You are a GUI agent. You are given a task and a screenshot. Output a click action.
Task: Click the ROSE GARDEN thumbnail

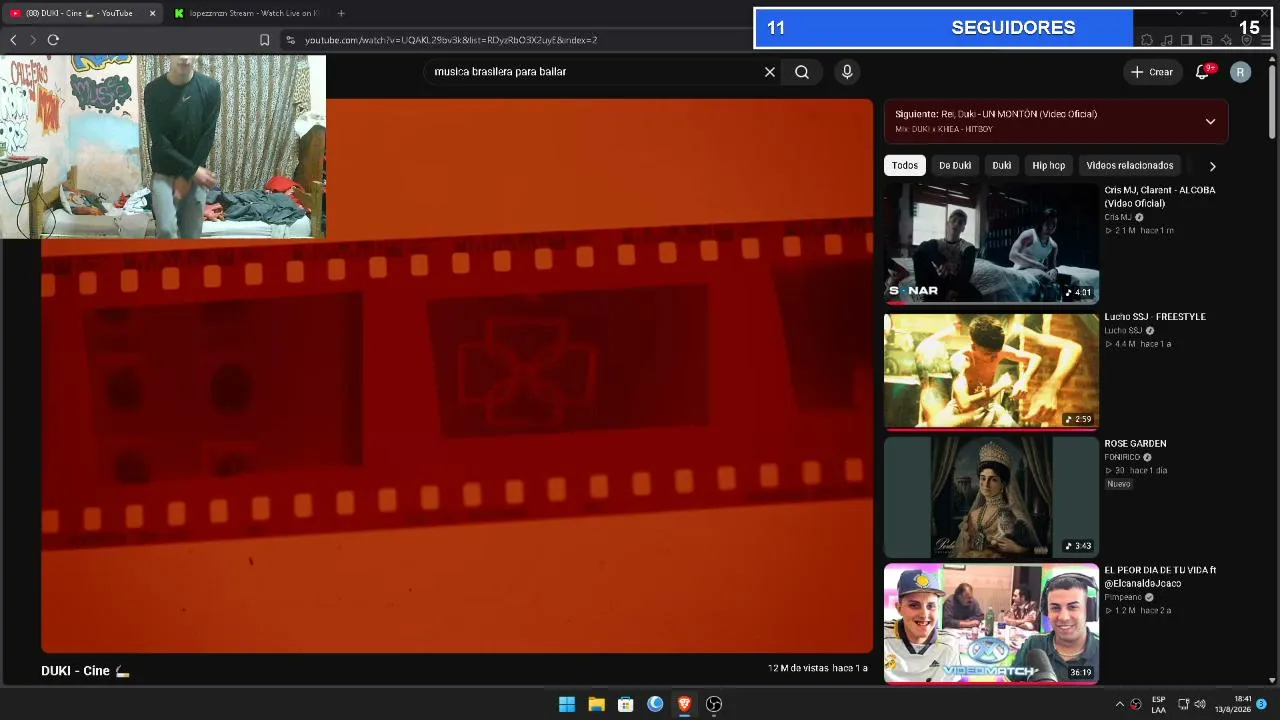991,497
